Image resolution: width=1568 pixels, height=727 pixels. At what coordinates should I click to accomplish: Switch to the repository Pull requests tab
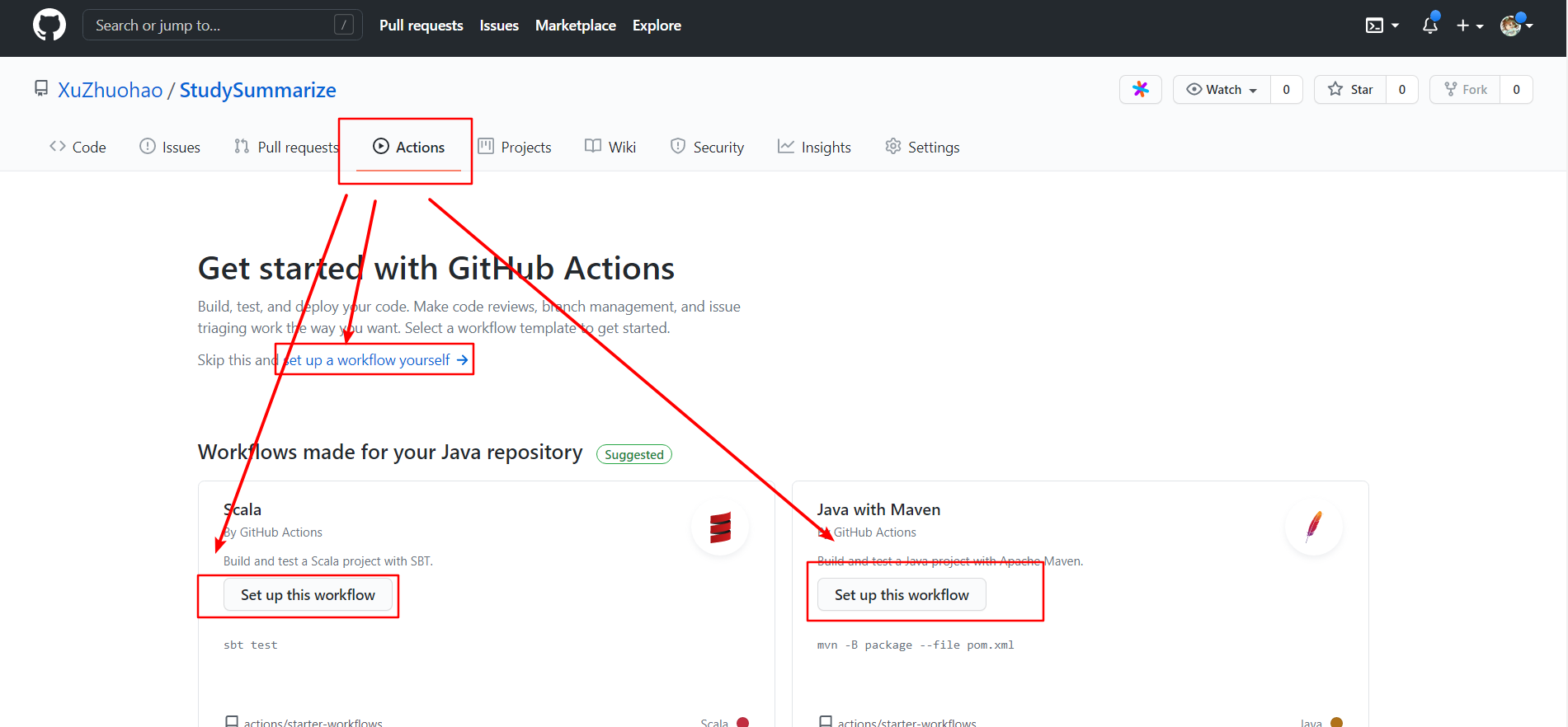point(286,147)
